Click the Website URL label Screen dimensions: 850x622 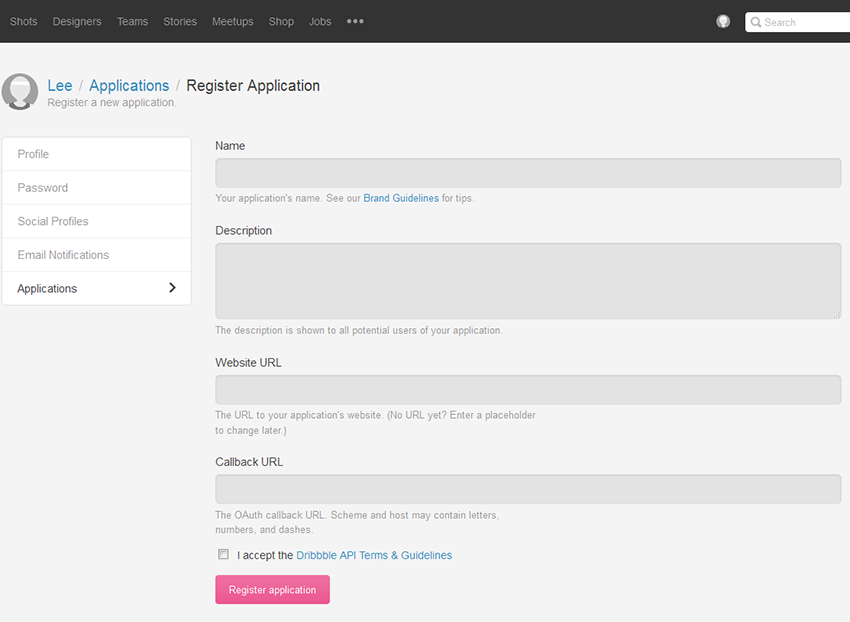[x=248, y=363]
